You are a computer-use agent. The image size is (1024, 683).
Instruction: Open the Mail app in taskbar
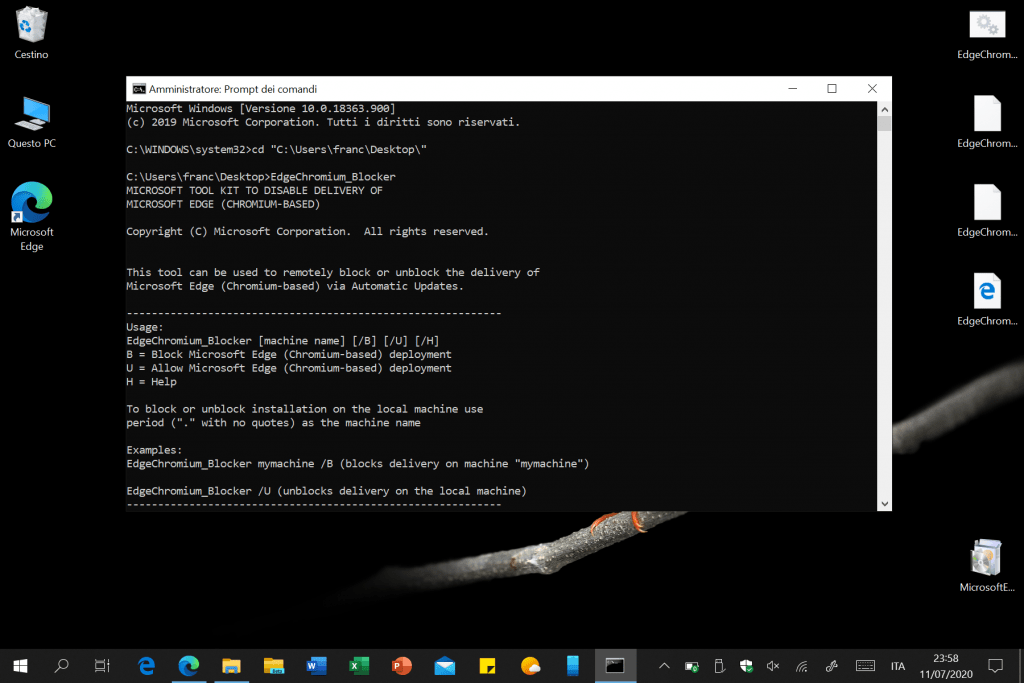[445, 665]
